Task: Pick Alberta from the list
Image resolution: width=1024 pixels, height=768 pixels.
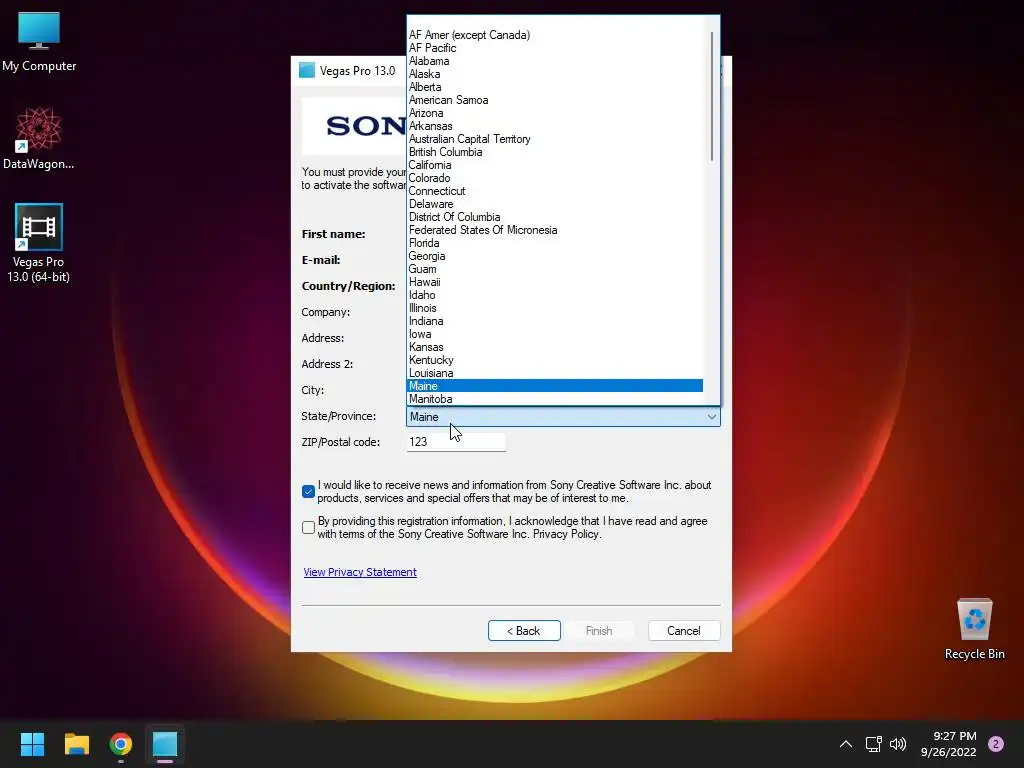Action: tap(554, 88)
